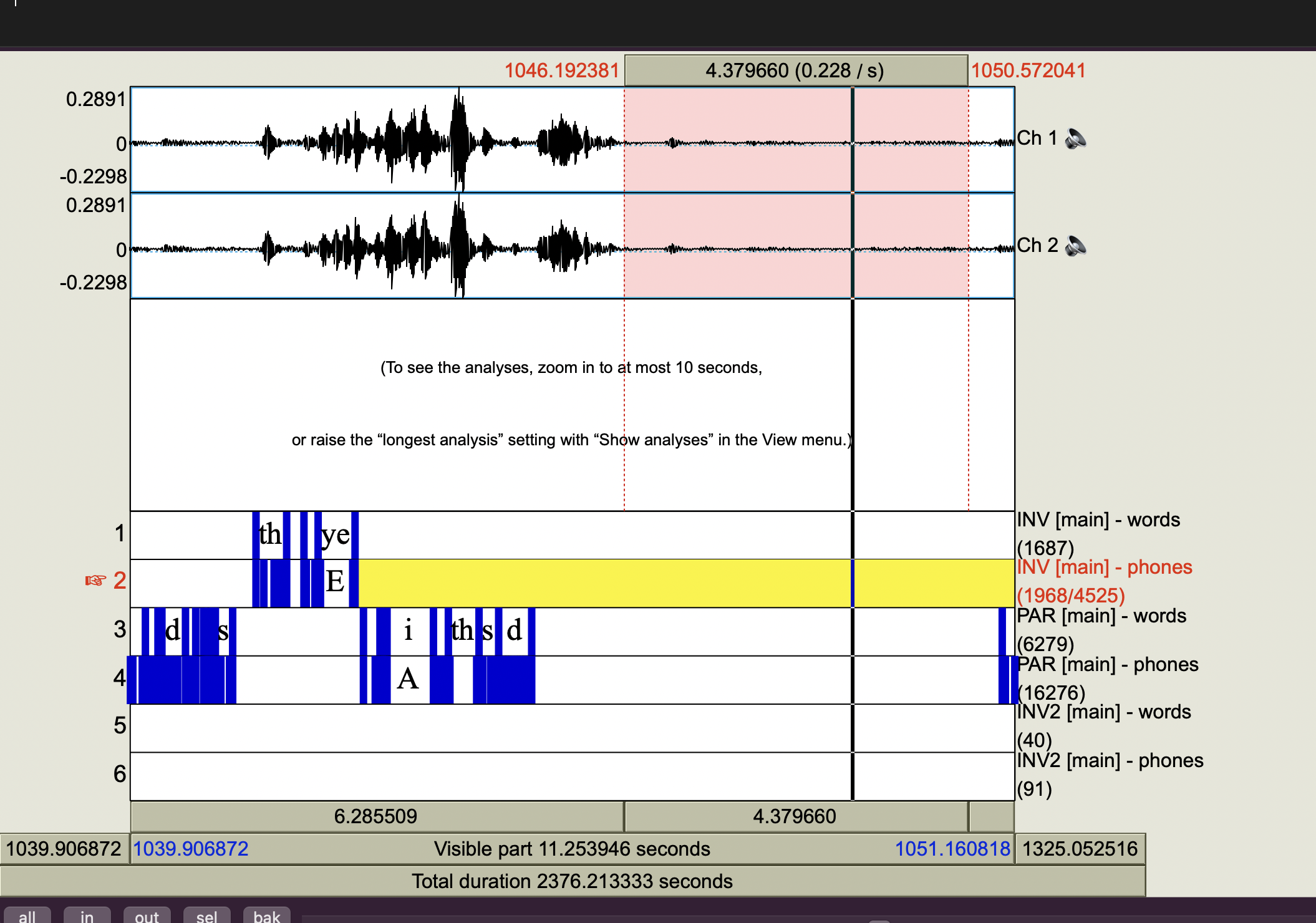Select the 'th' interval in tier 3
Image resolution: width=1316 pixels, height=923 pixels.
click(463, 631)
